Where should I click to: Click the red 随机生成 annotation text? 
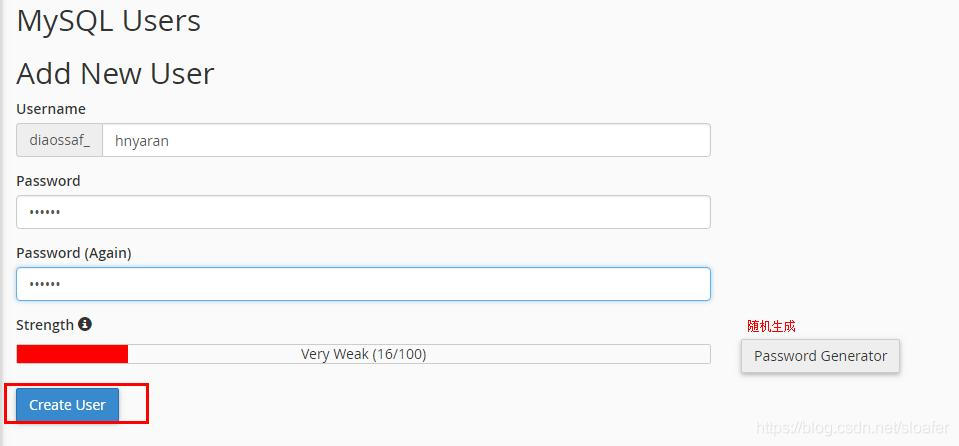[771, 326]
